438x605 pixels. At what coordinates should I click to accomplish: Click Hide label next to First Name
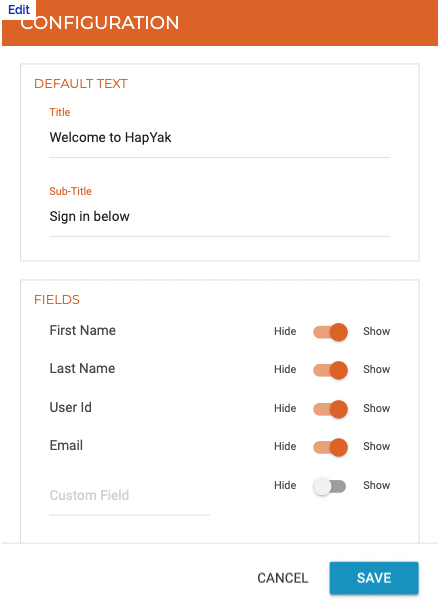285,331
